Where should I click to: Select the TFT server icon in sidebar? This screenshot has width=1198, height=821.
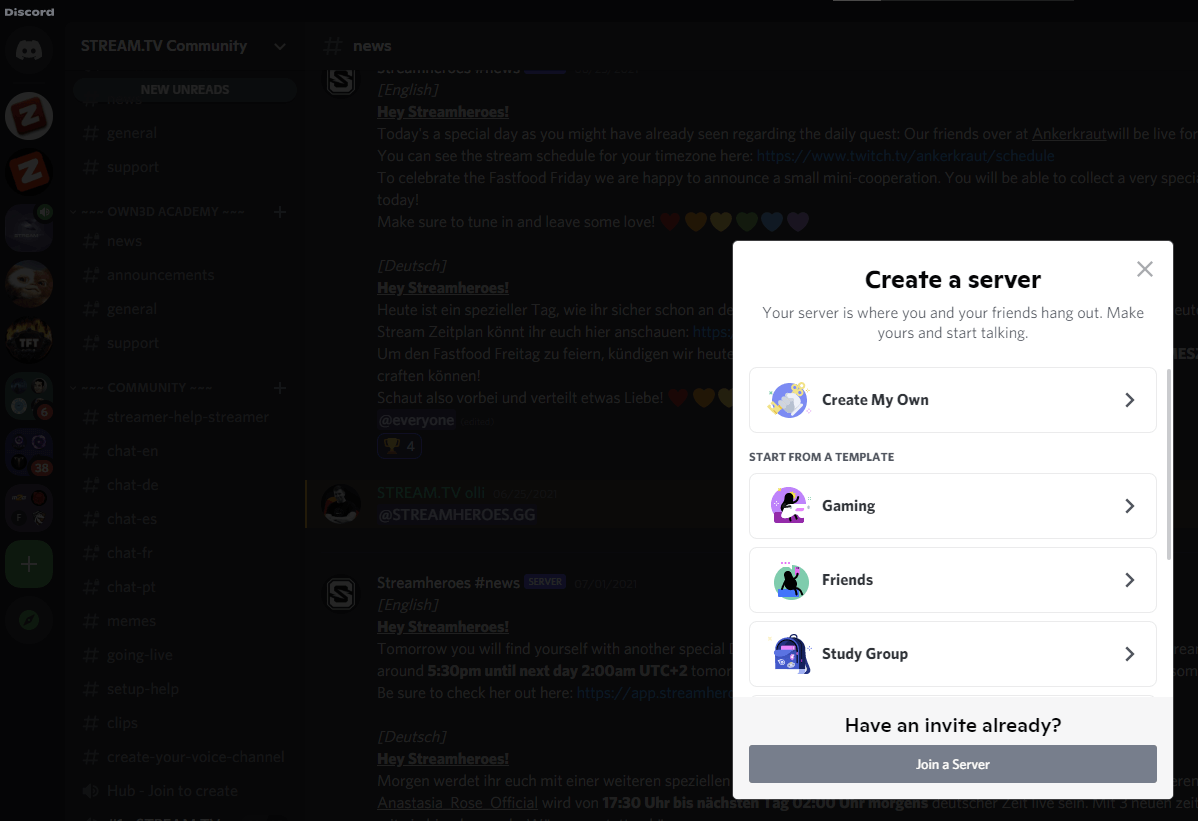point(29,340)
